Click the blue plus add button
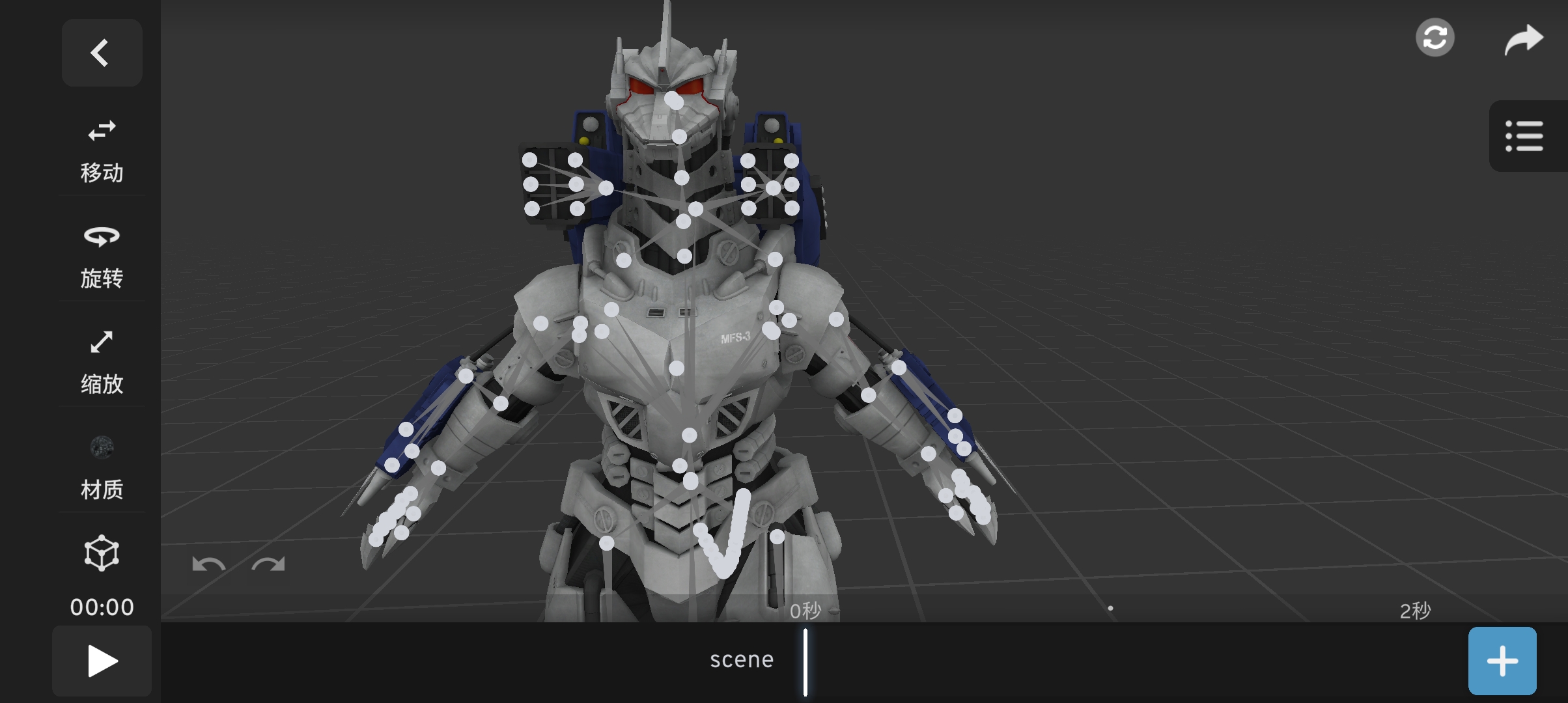The height and width of the screenshot is (703, 1568). (1502, 661)
